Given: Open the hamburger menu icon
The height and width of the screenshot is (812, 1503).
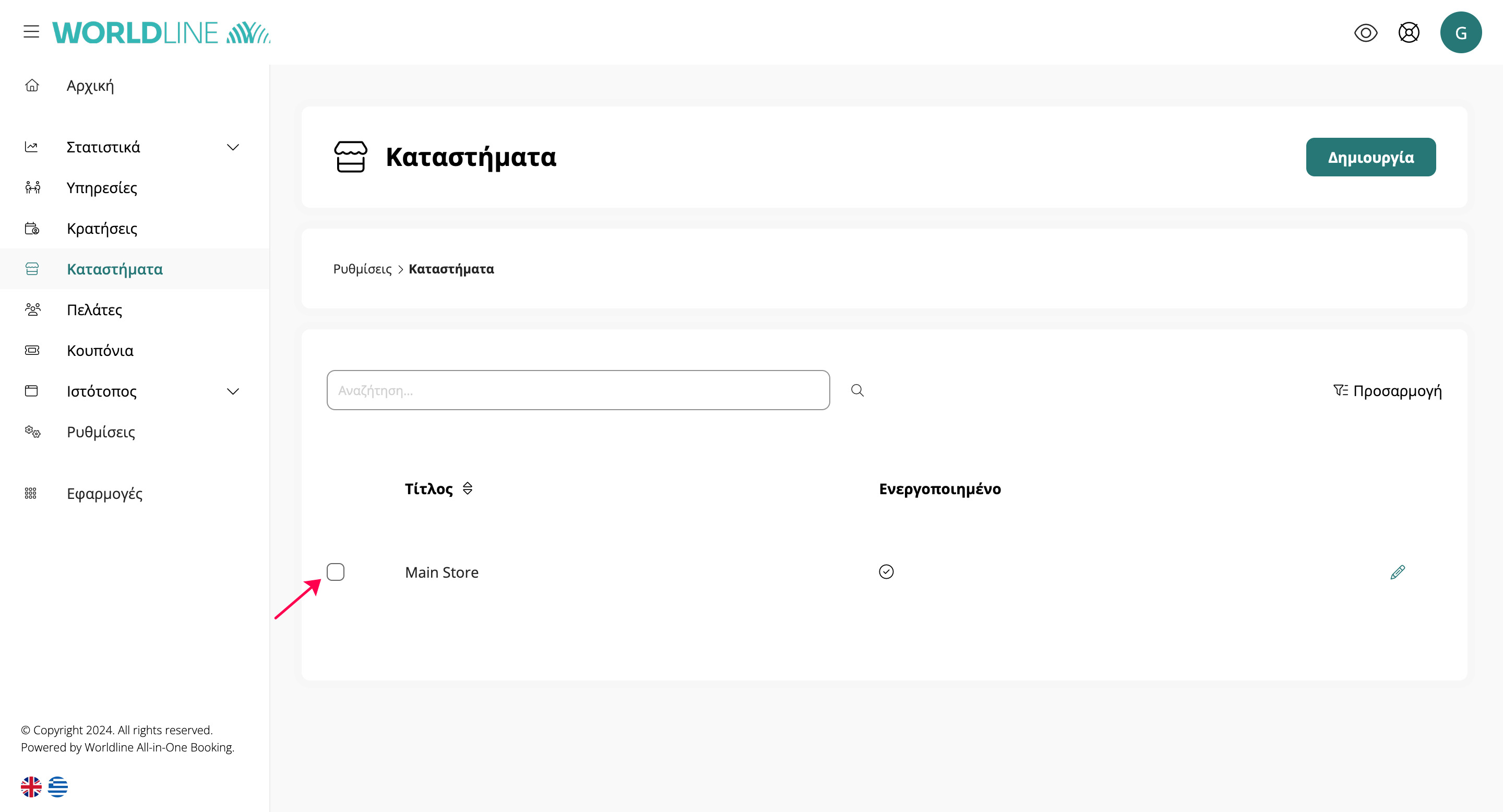Looking at the screenshot, I should pos(31,31).
